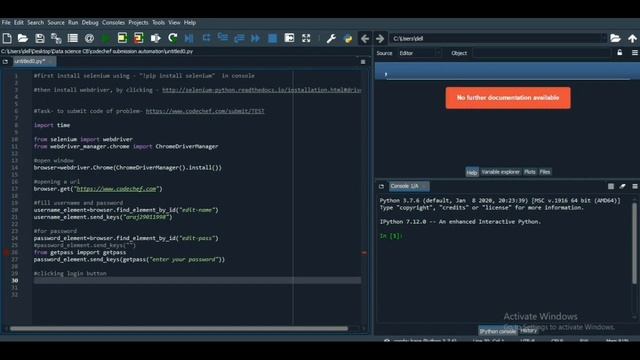Switch to the Variable explorer tab
This screenshot has height=360, width=640.
pyautogui.click(x=500, y=172)
